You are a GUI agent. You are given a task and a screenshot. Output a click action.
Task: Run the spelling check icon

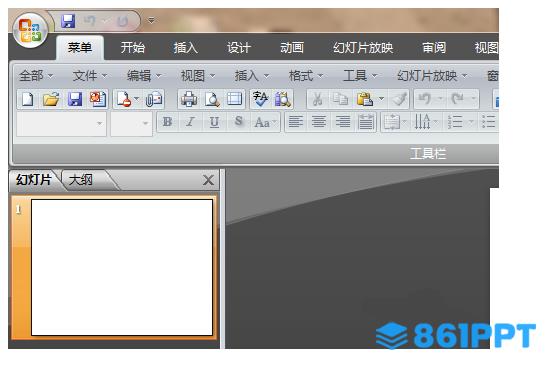(260, 99)
